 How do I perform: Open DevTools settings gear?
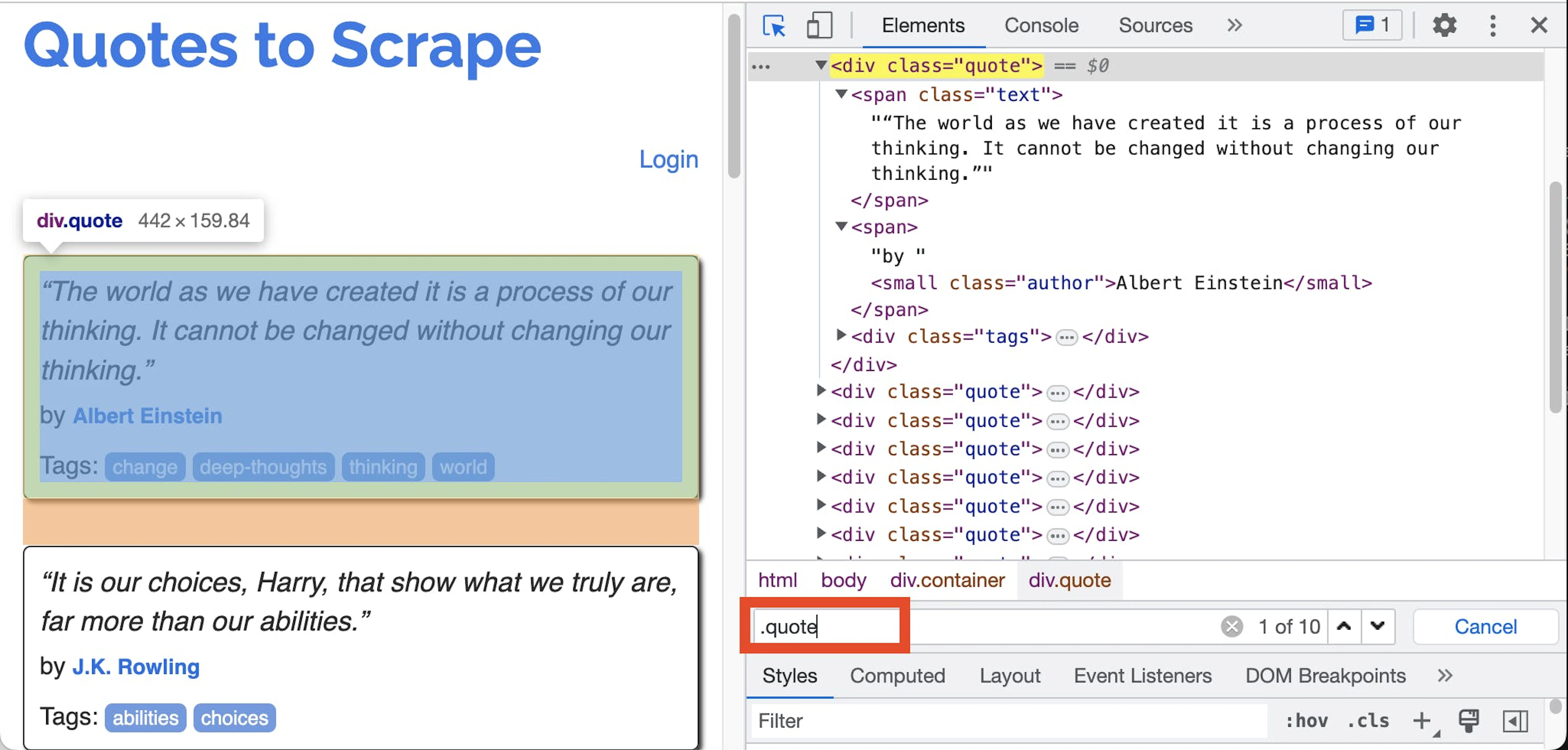[x=1444, y=26]
